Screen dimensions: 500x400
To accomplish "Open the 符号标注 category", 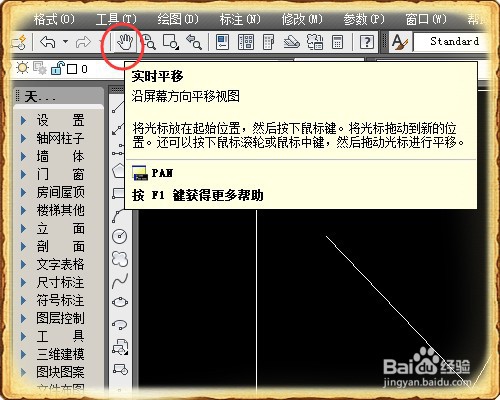I will click(x=60, y=301).
